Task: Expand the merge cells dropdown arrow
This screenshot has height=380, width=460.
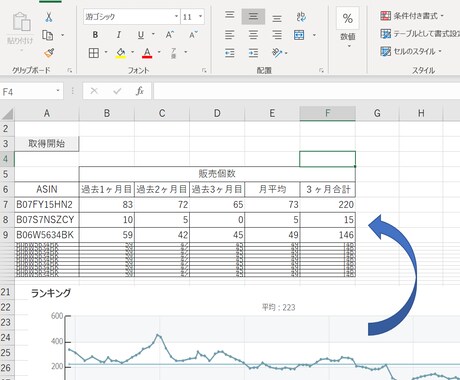Action: [x=314, y=35]
